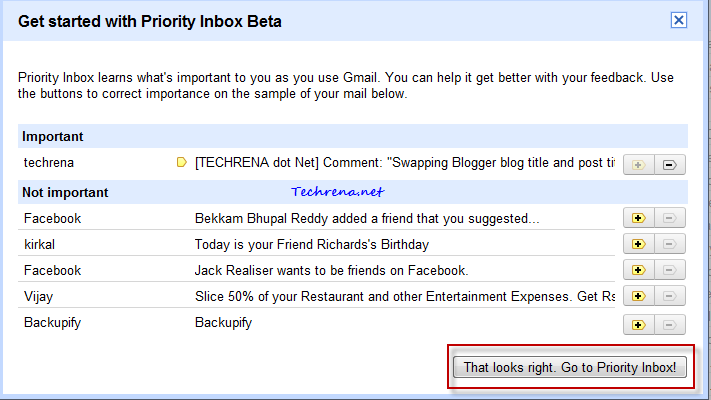The width and height of the screenshot is (711, 400).
Task: Mark Backupify email as important
Action: (x=638, y=325)
